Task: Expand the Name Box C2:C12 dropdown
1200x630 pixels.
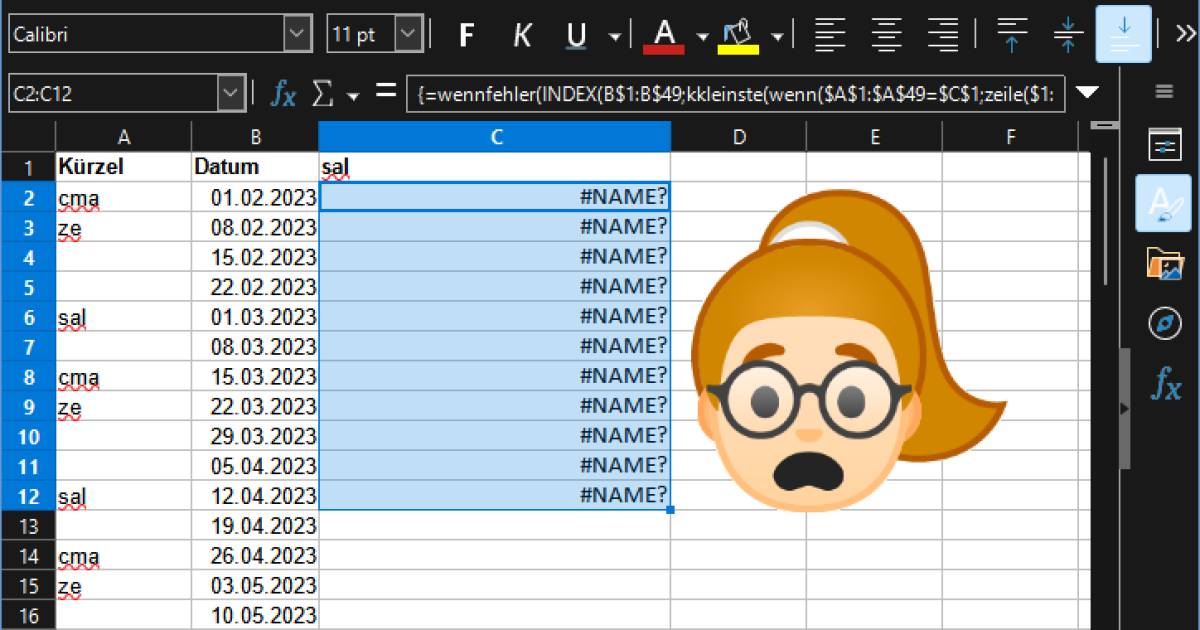Action: point(231,94)
